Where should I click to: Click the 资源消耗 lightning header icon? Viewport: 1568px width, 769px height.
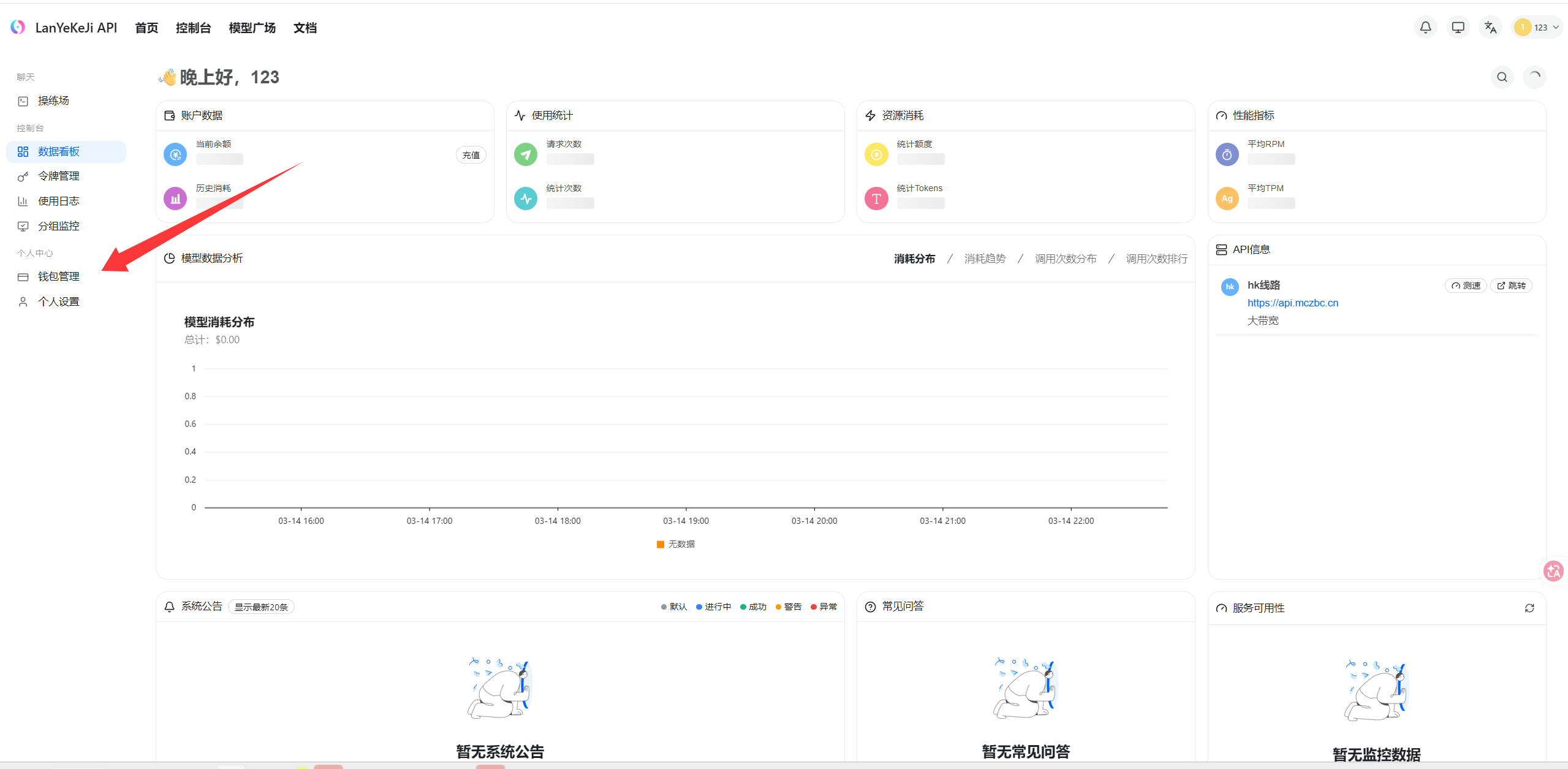pos(871,116)
